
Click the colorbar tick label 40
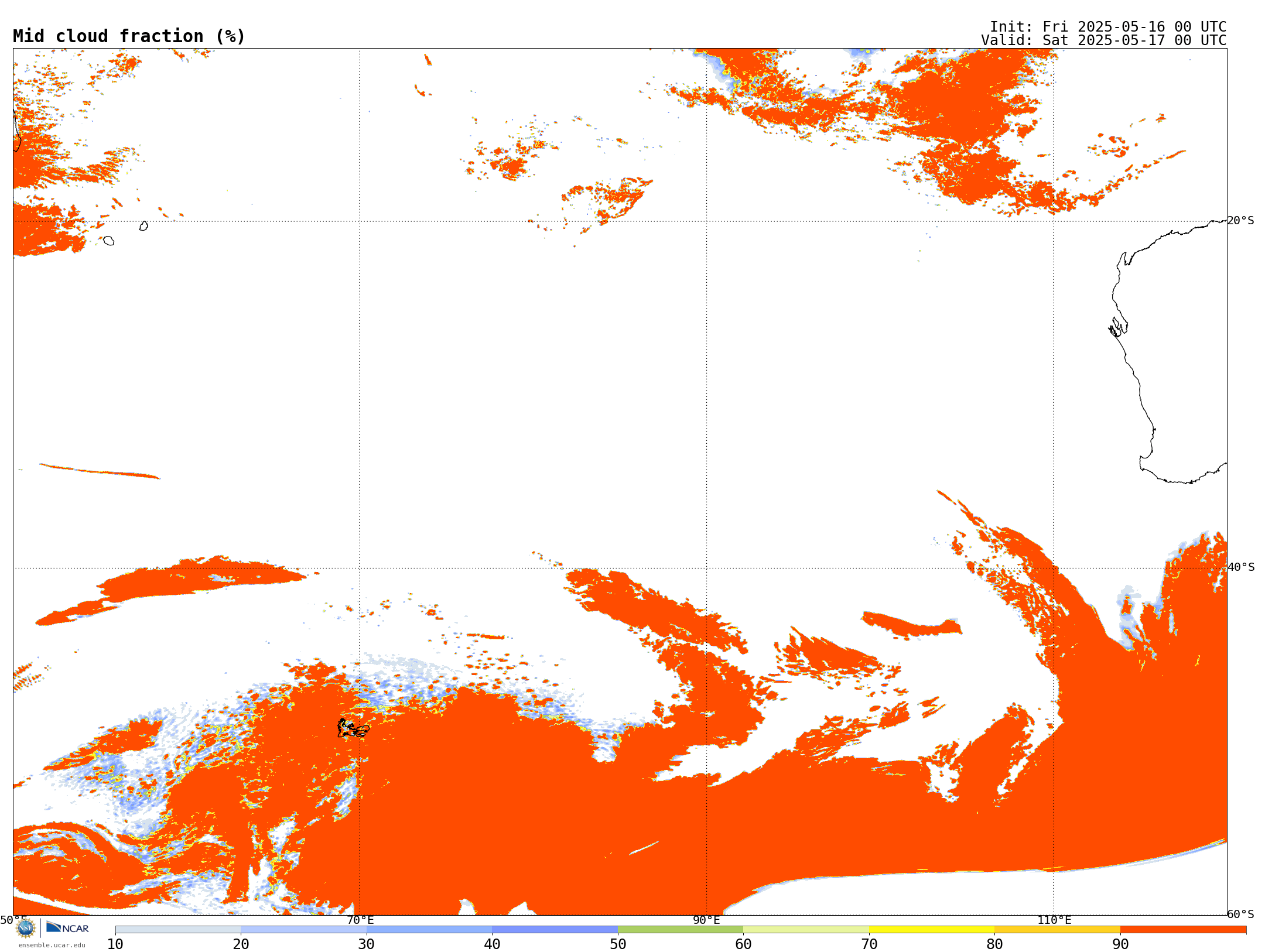click(x=492, y=944)
